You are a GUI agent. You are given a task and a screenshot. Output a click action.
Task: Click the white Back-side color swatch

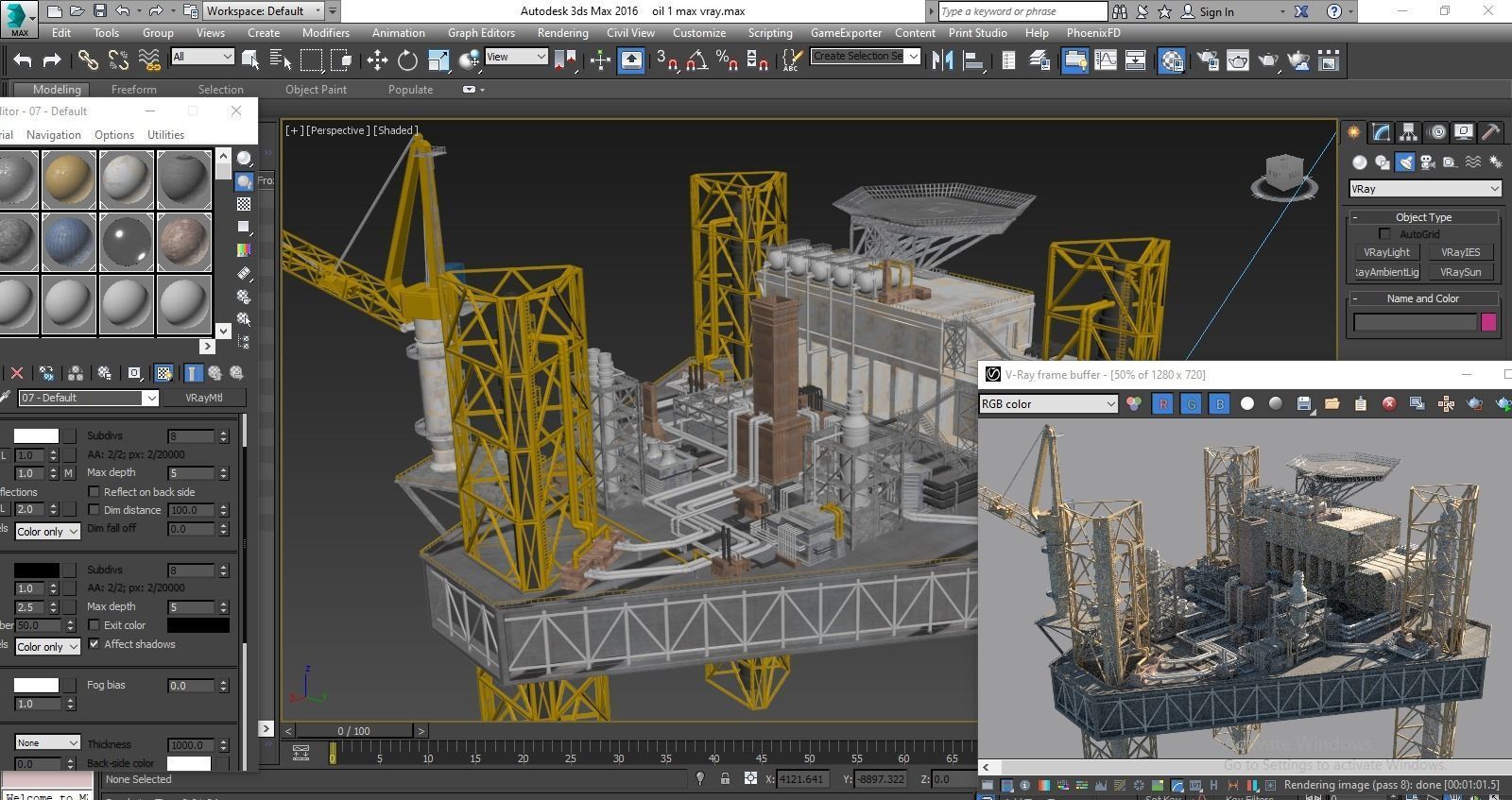tap(189, 763)
